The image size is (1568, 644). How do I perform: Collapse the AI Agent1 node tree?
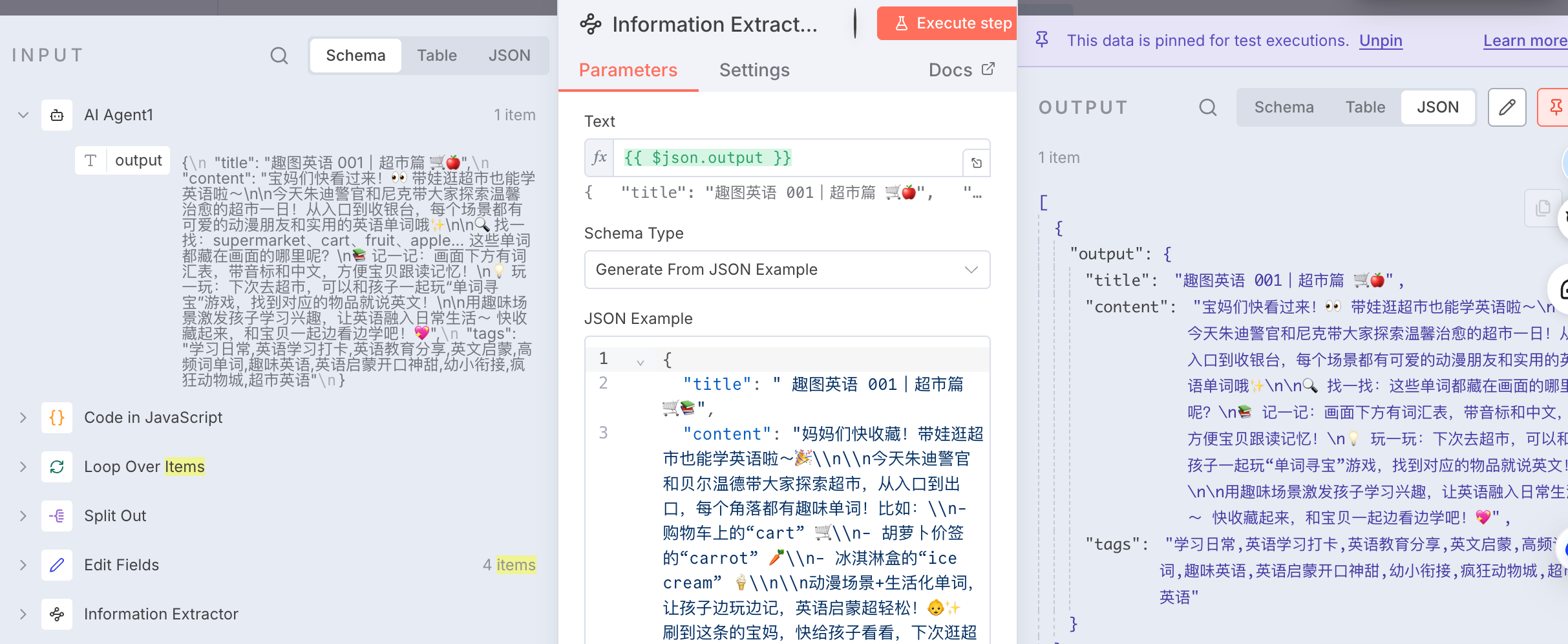(23, 115)
